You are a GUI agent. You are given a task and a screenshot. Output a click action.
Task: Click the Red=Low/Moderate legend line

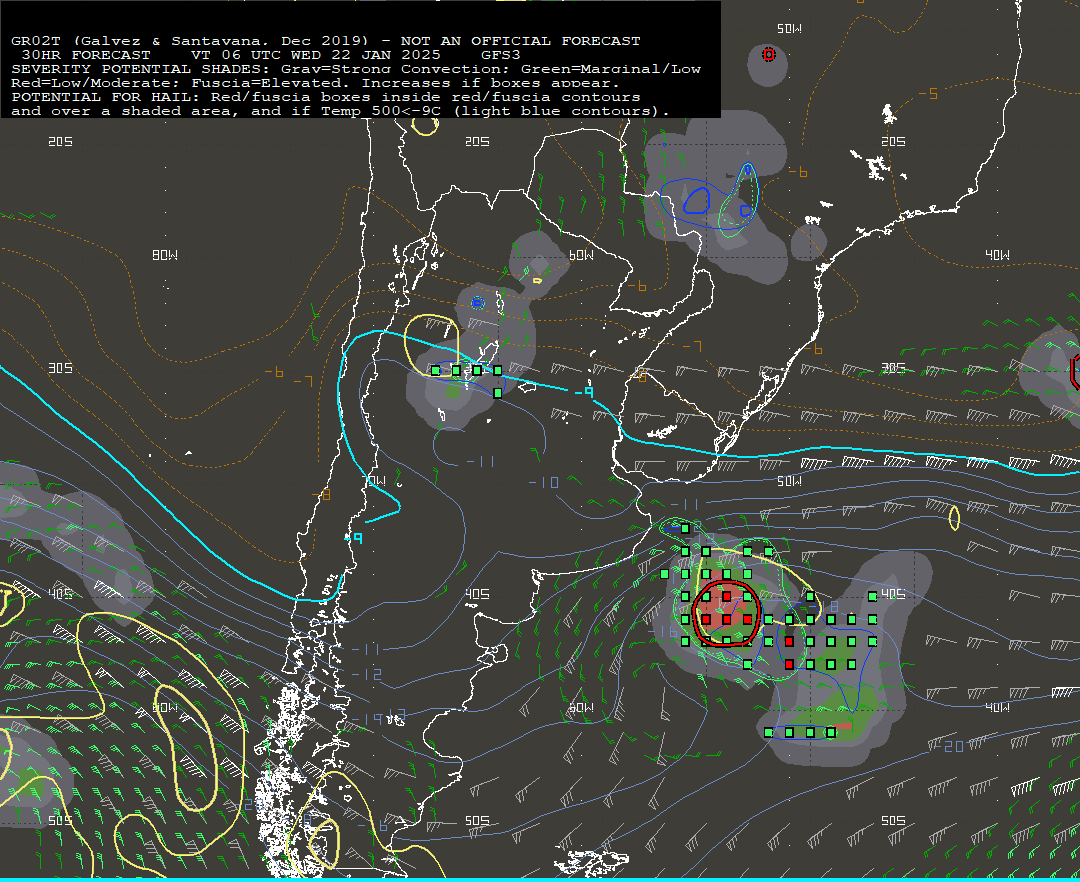[315, 83]
